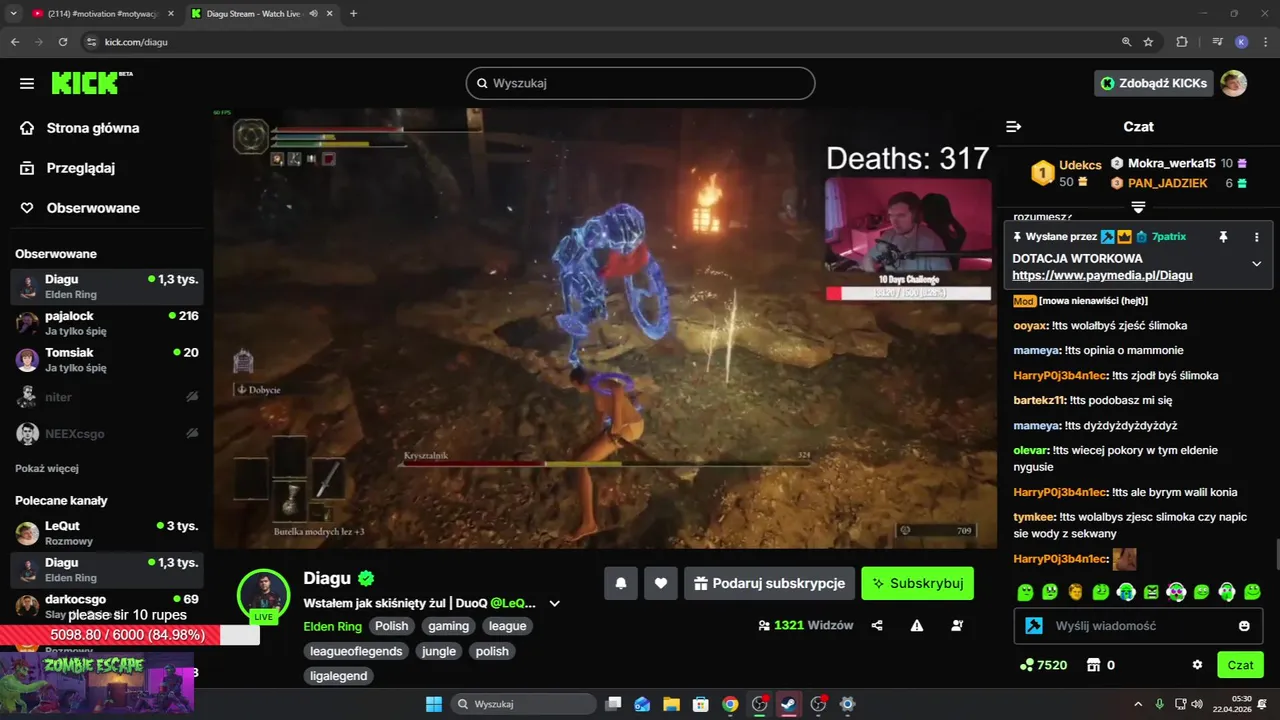Open the shop icon showing 0

(x=1094, y=665)
